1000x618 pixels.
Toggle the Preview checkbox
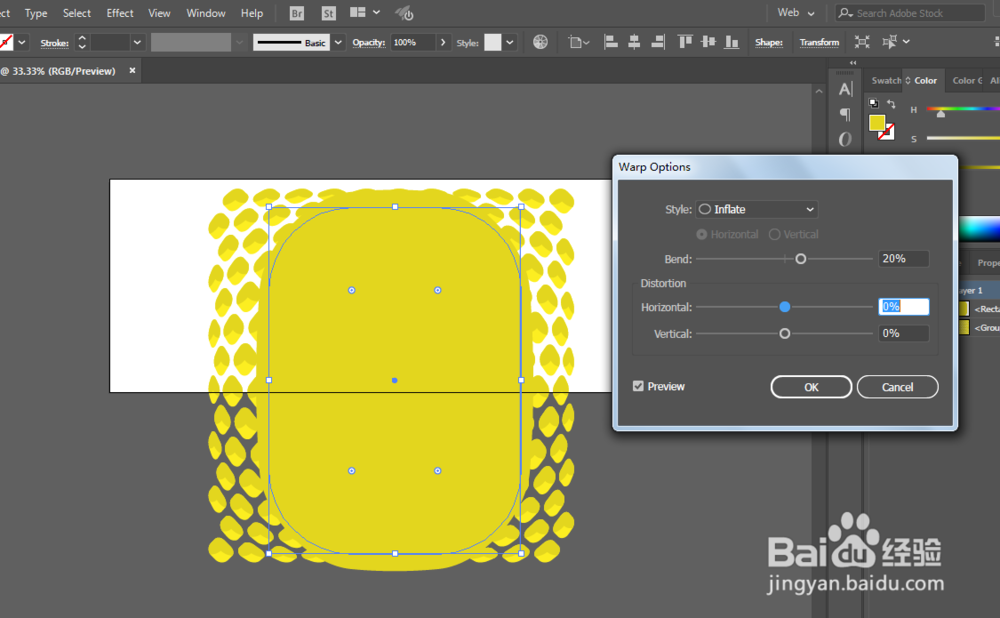[638, 386]
